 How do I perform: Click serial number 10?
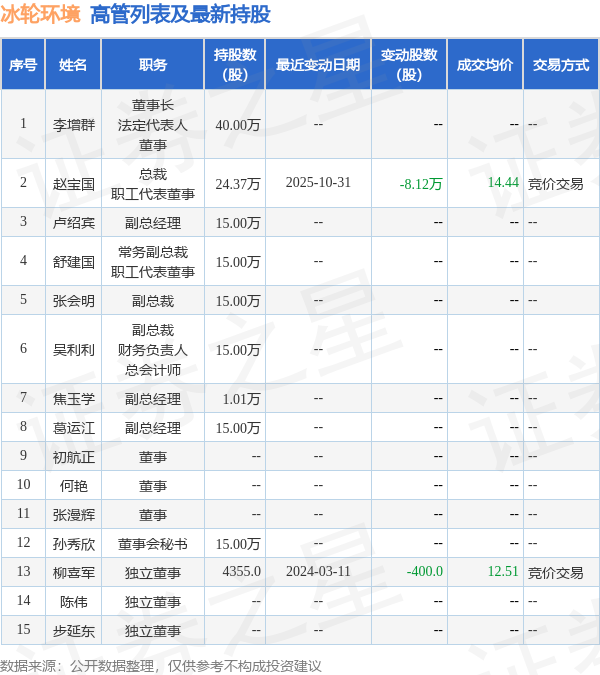(24, 484)
